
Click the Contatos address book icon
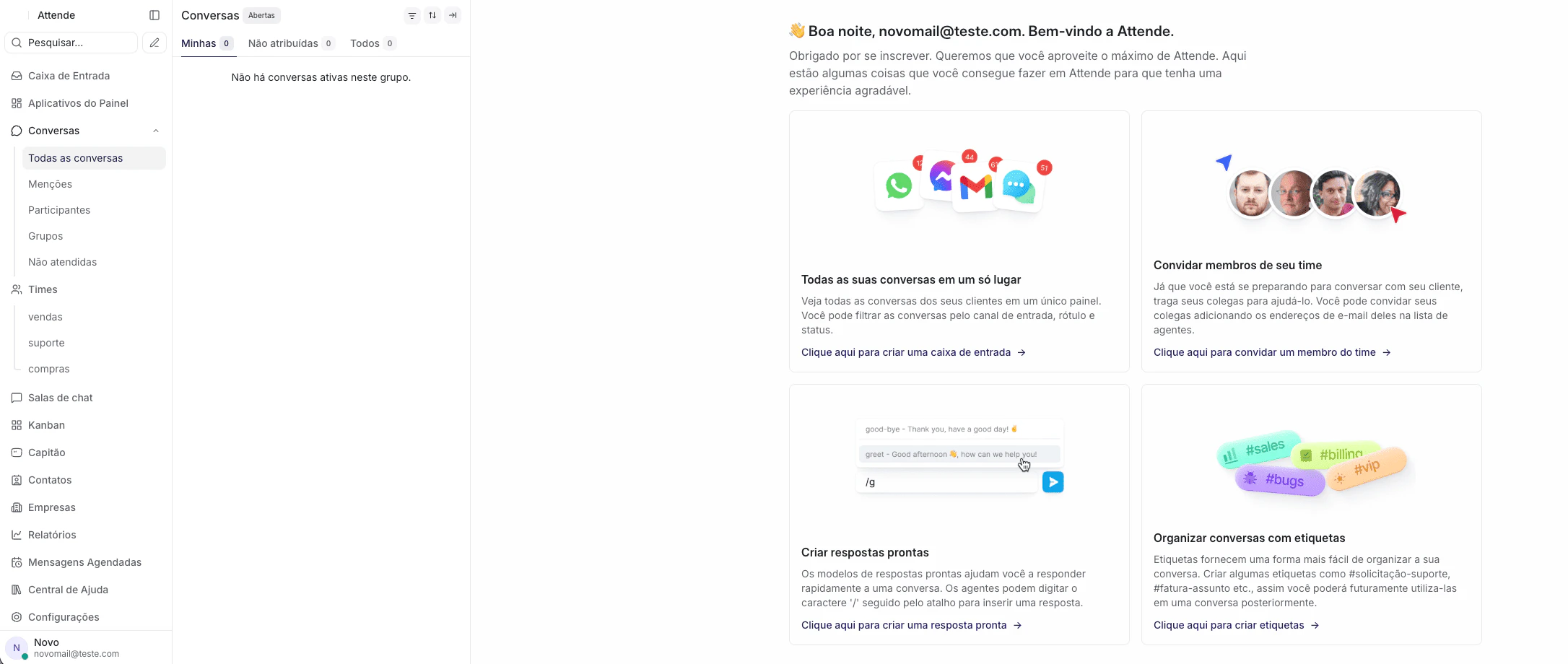pos(17,480)
